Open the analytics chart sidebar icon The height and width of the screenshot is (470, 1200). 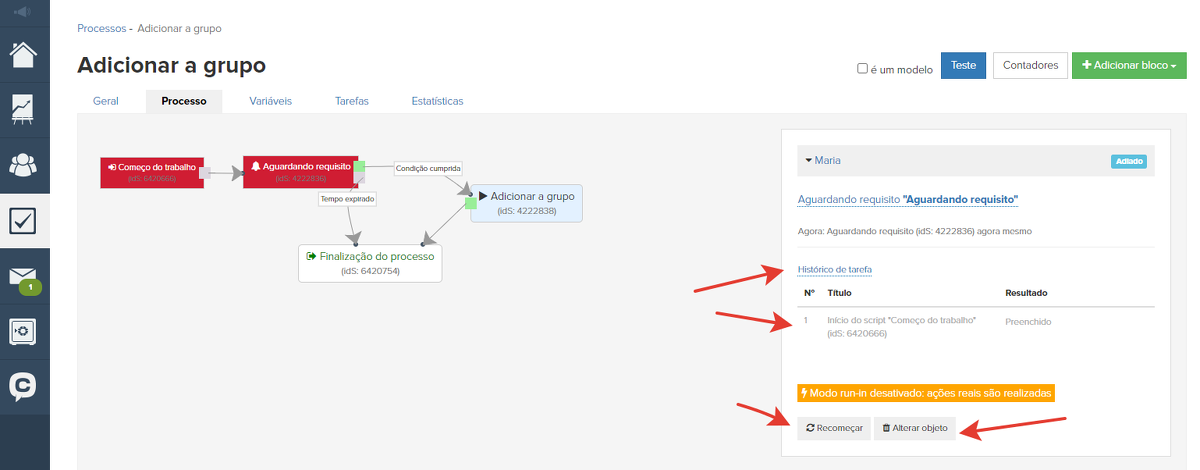pyautogui.click(x=24, y=108)
